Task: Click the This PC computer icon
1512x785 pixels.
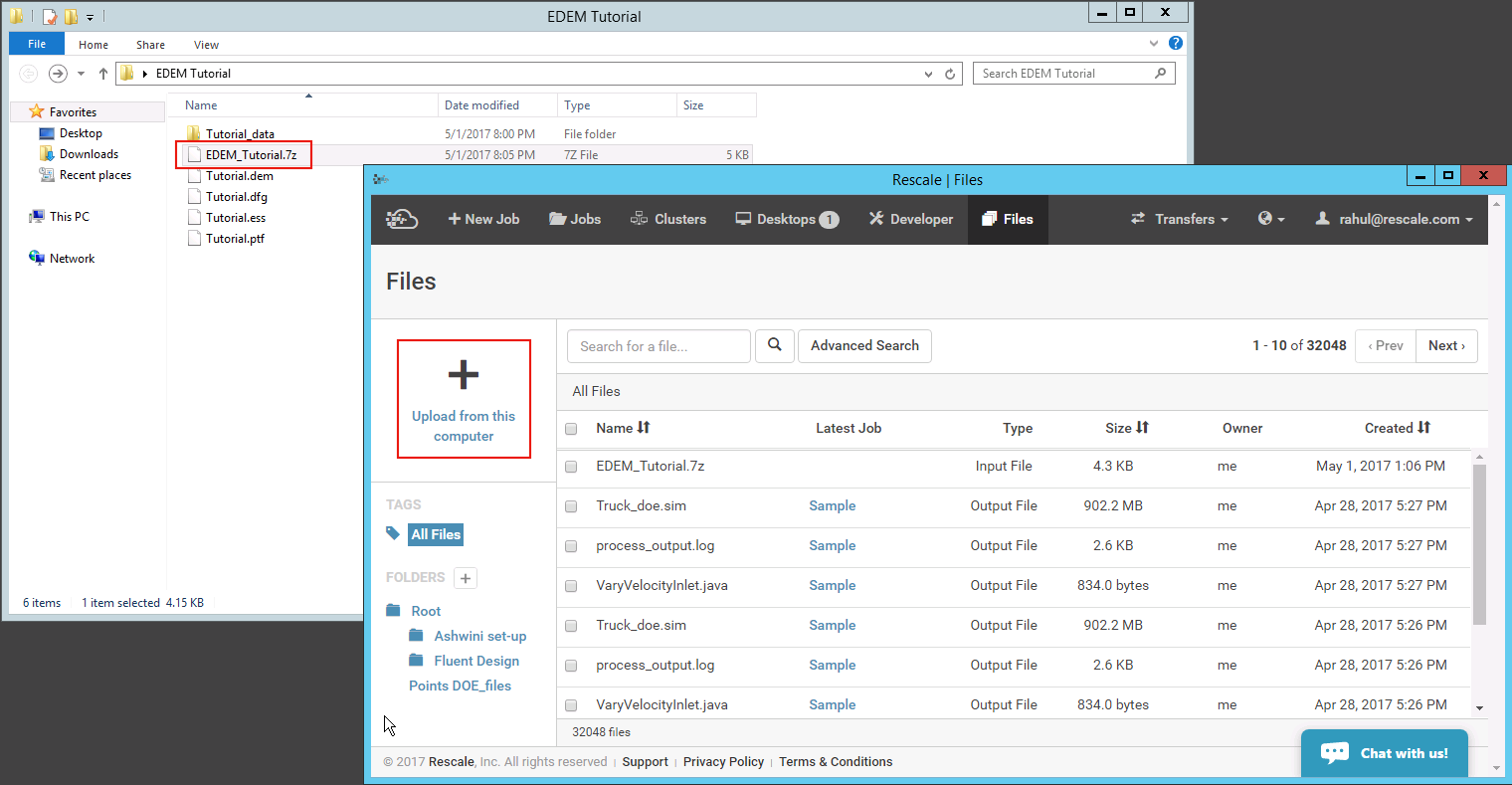Action: pos(37,216)
